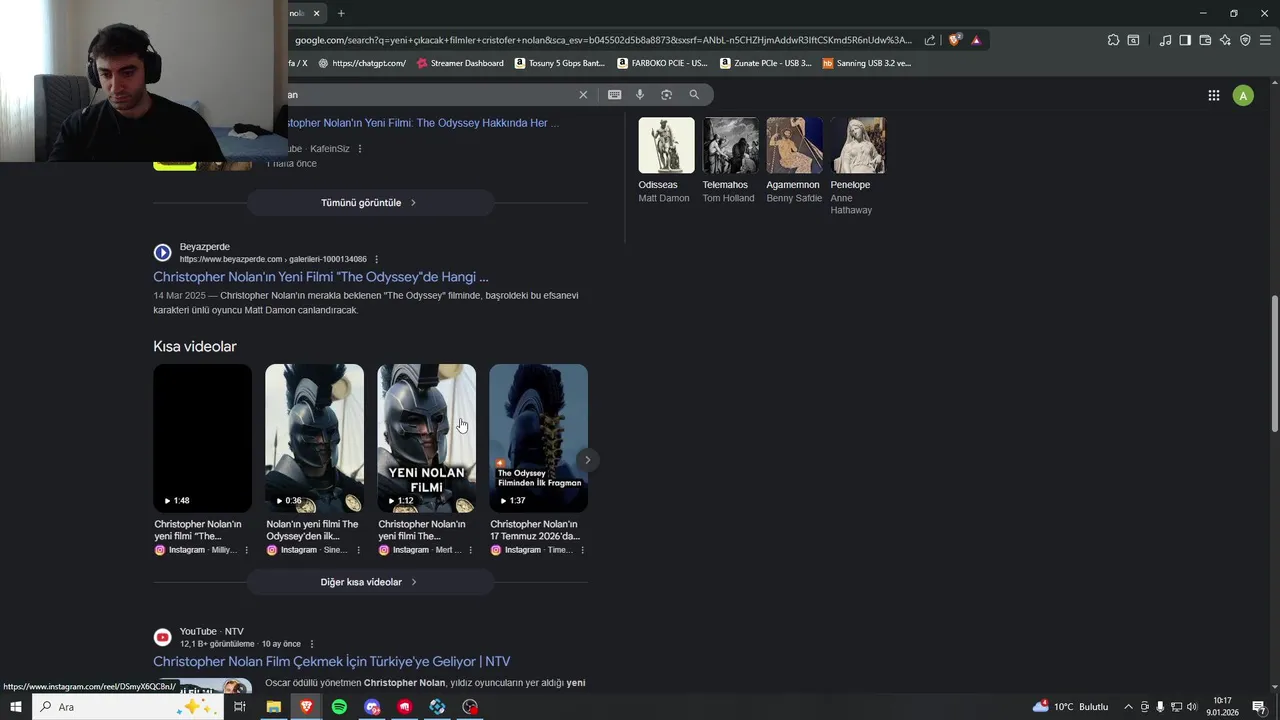
Task: Open Telemahos Tom Holland cast card
Action: point(730,161)
